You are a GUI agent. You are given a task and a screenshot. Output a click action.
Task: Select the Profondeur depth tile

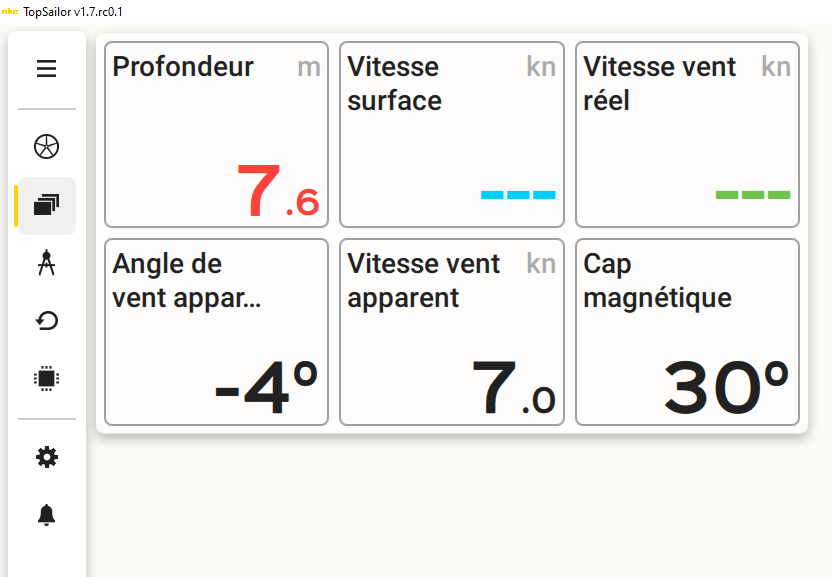coord(216,135)
